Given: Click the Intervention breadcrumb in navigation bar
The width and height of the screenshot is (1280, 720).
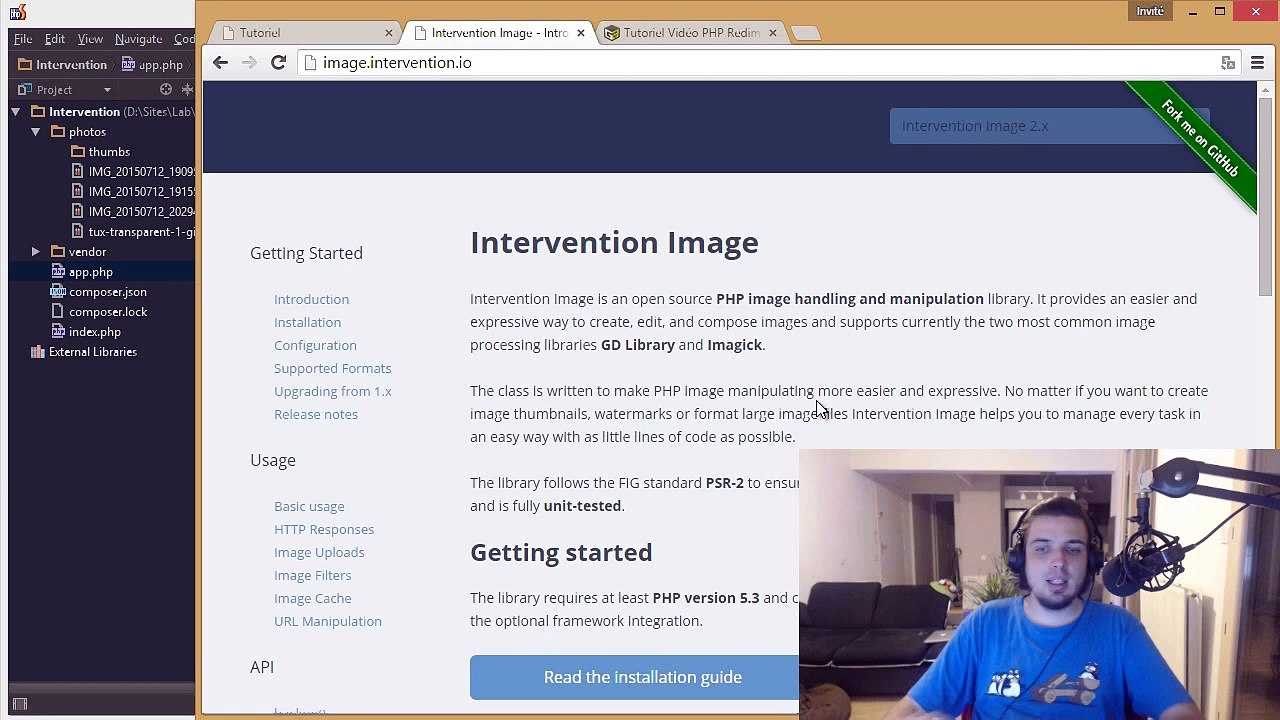Looking at the screenshot, I should [62, 64].
